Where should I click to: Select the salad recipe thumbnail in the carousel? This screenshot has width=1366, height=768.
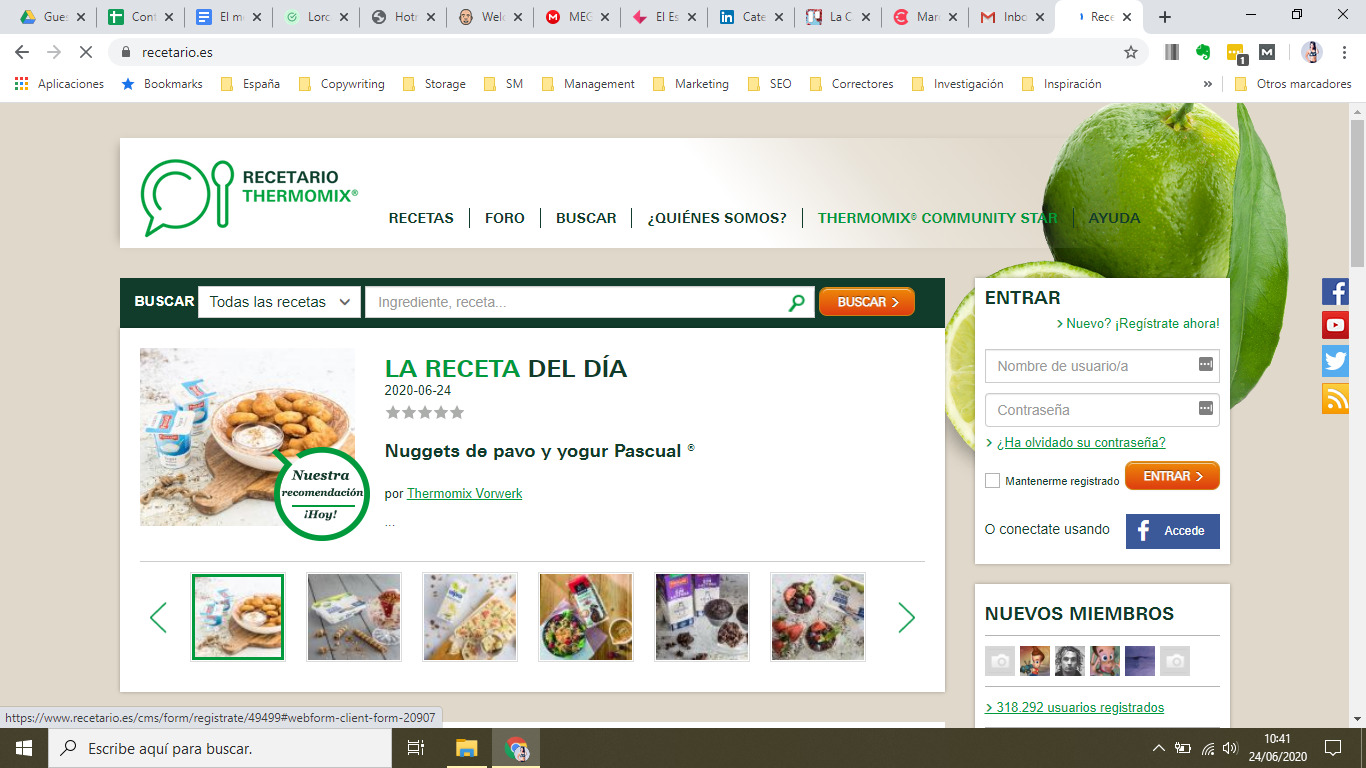tap(585, 617)
